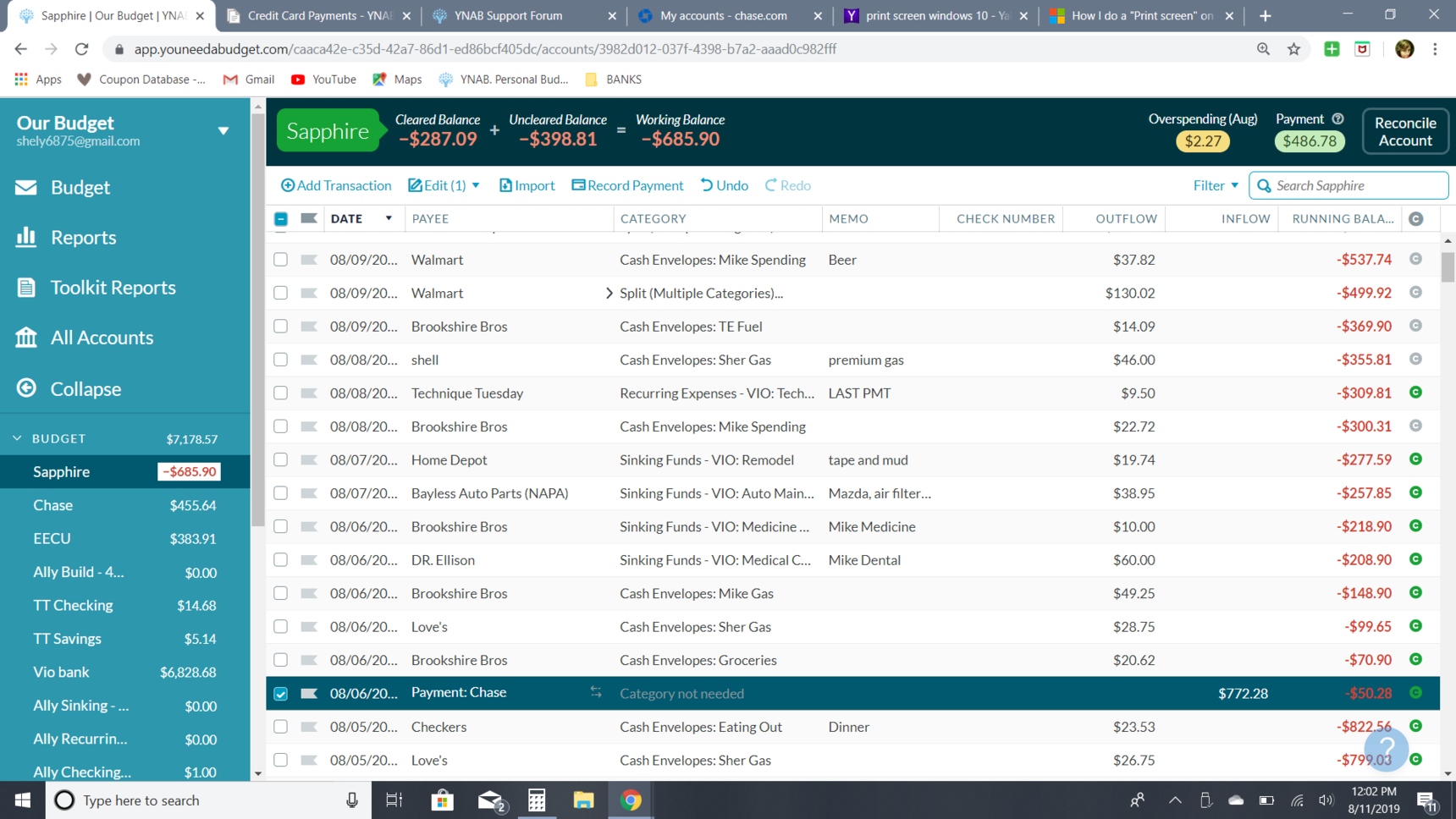Click the Search Sapphire field

tap(1348, 185)
